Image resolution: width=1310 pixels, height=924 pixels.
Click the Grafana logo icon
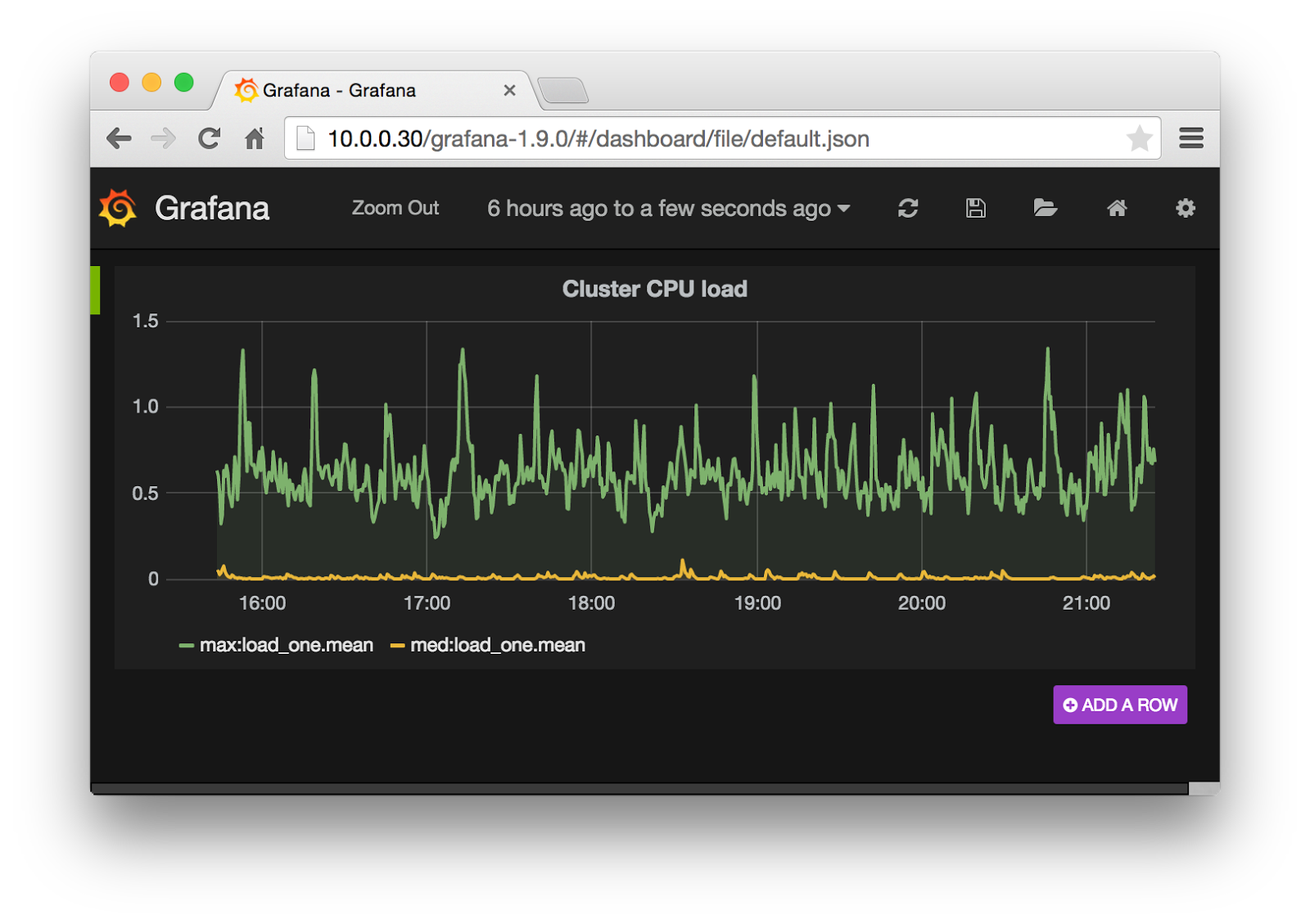[118, 208]
